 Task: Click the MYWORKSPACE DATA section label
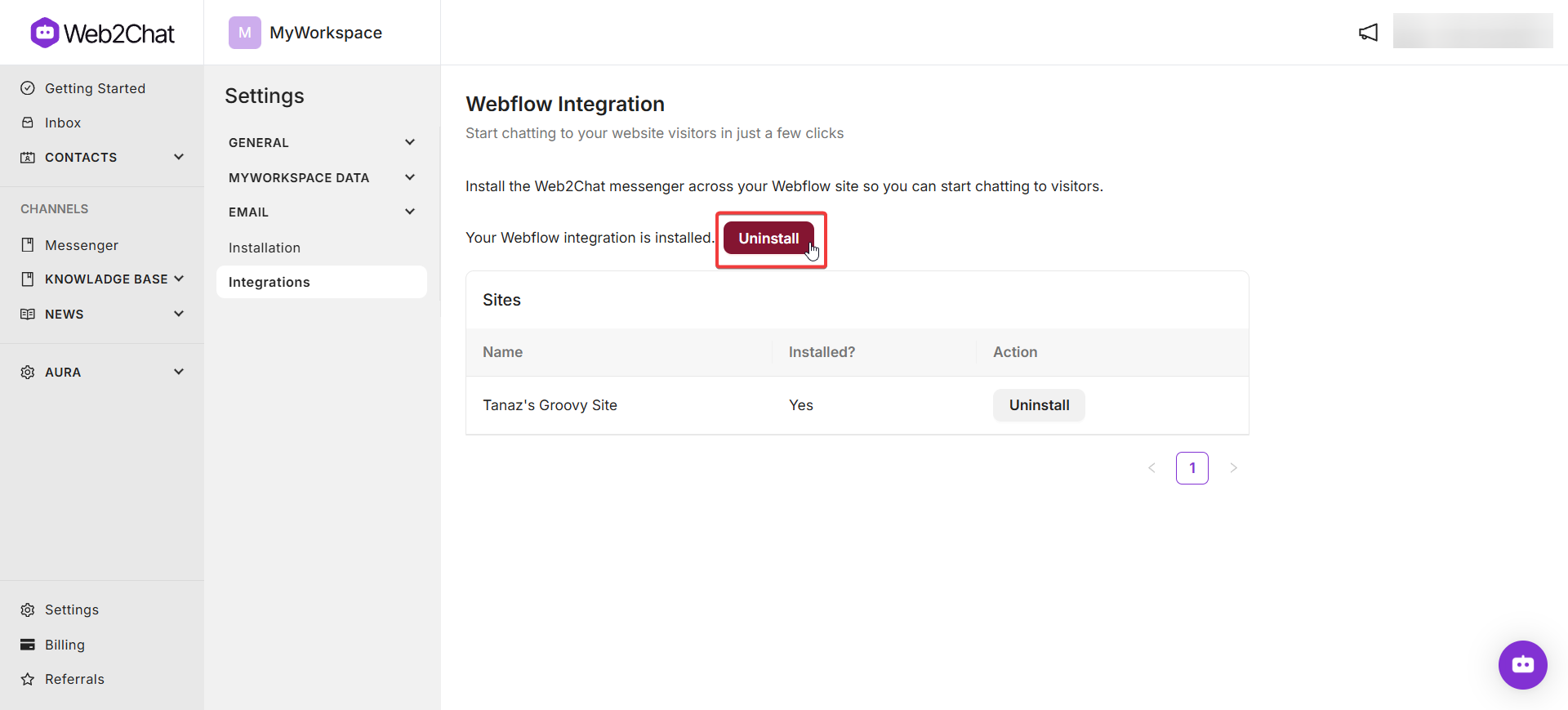pos(299,177)
